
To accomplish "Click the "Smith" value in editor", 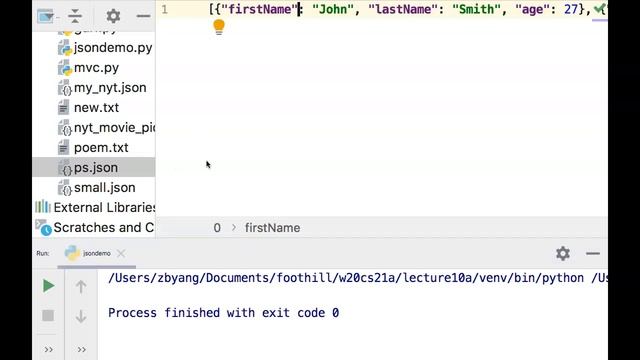I will tap(476, 9).
